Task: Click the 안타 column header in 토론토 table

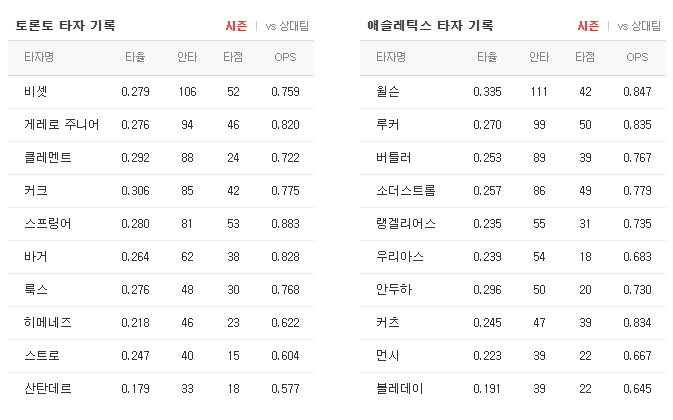Action: pos(187,57)
